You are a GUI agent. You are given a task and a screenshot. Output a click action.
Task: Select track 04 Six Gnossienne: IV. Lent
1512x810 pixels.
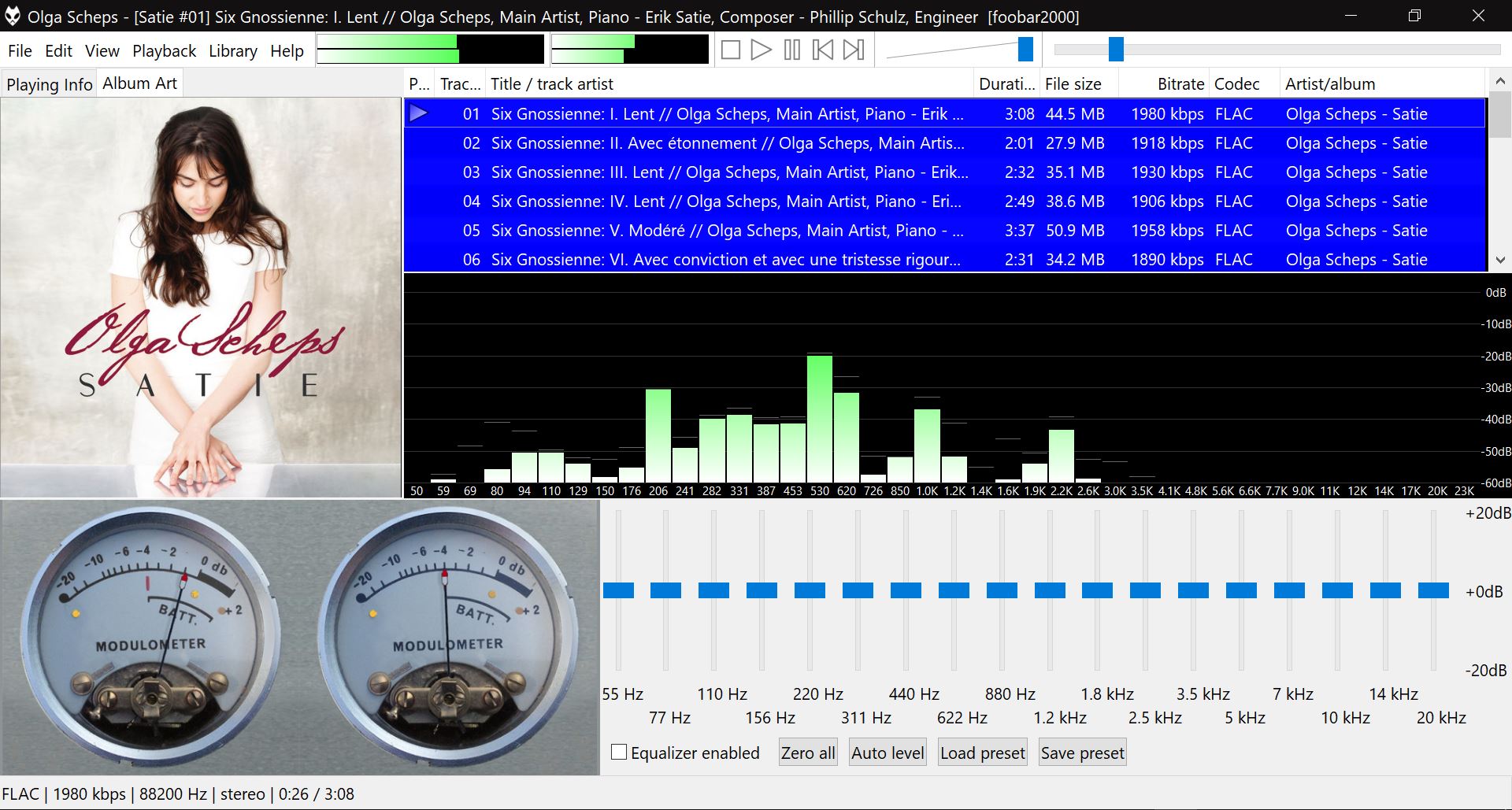pyautogui.click(x=945, y=202)
